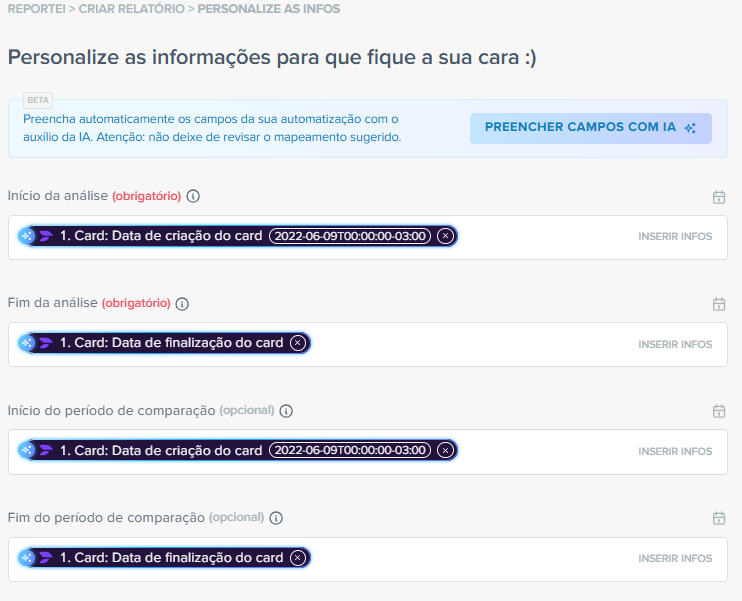Click Inserir infos in Início da análise field
Image resolution: width=742 pixels, height=601 pixels.
pyautogui.click(x=675, y=237)
